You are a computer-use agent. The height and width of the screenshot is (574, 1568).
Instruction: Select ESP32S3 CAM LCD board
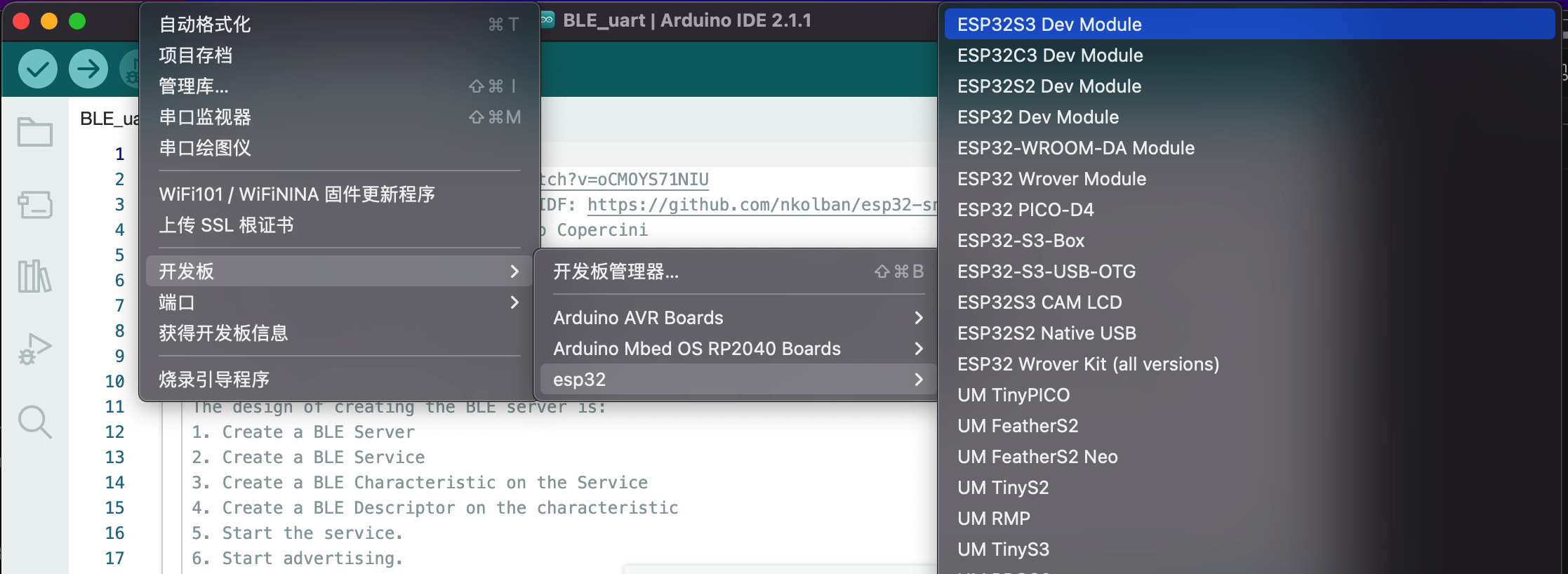pyautogui.click(x=1249, y=302)
